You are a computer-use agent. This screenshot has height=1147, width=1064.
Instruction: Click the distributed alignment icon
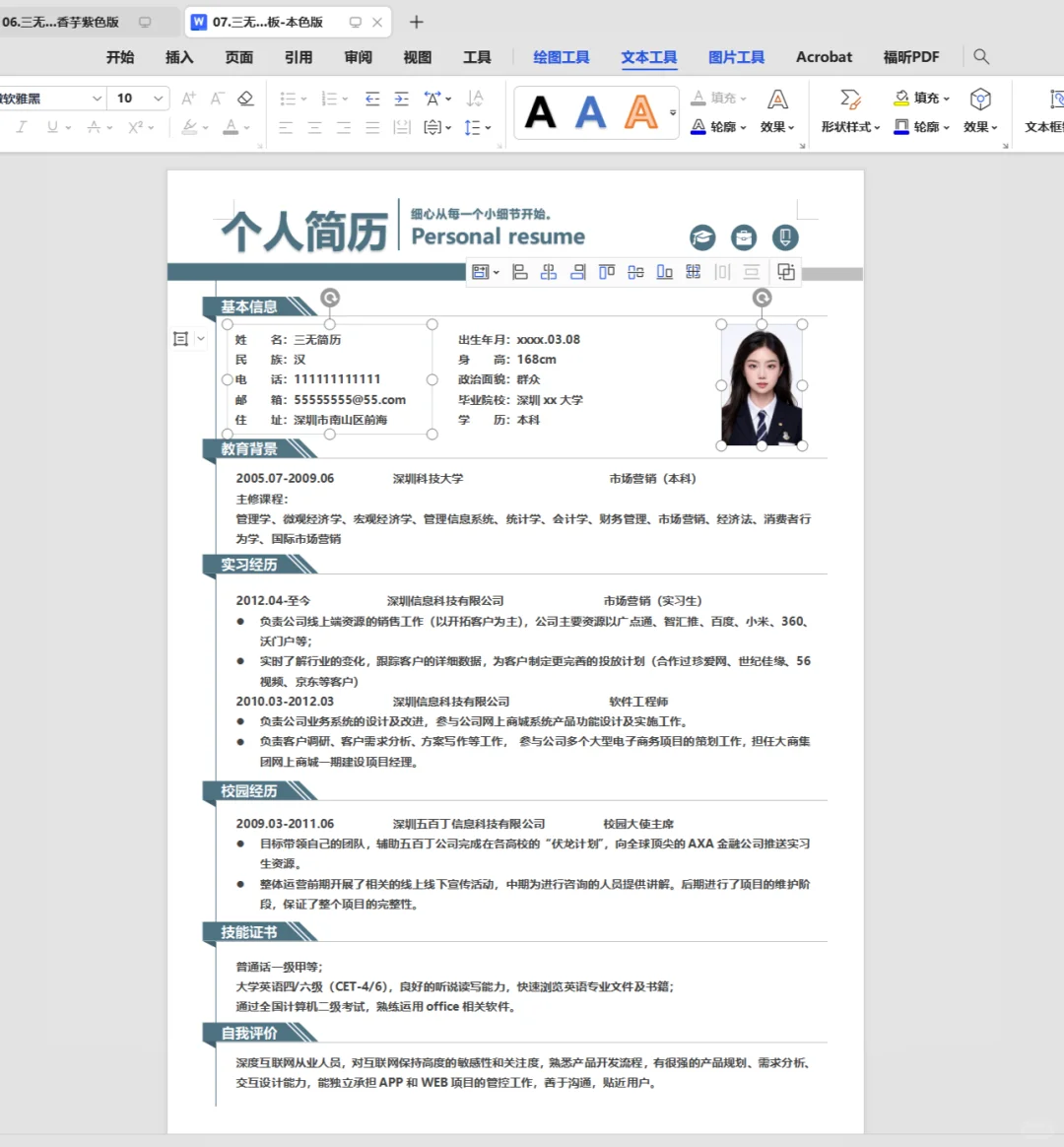click(x=402, y=128)
